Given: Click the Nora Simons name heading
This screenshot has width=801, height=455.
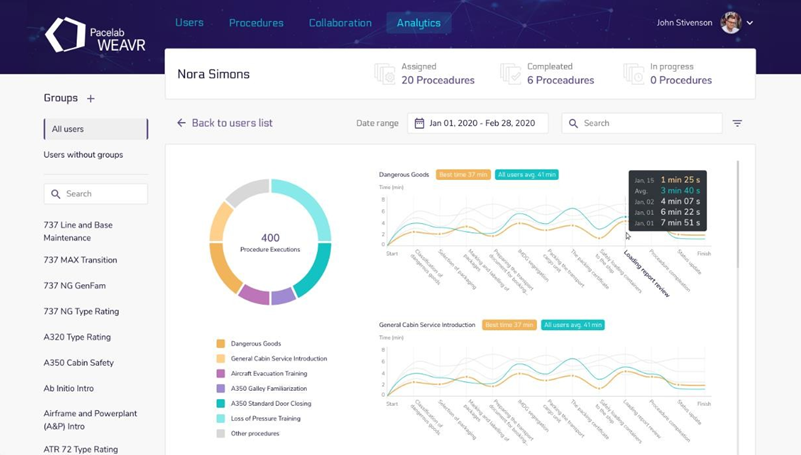Looking at the screenshot, I should [x=214, y=74].
